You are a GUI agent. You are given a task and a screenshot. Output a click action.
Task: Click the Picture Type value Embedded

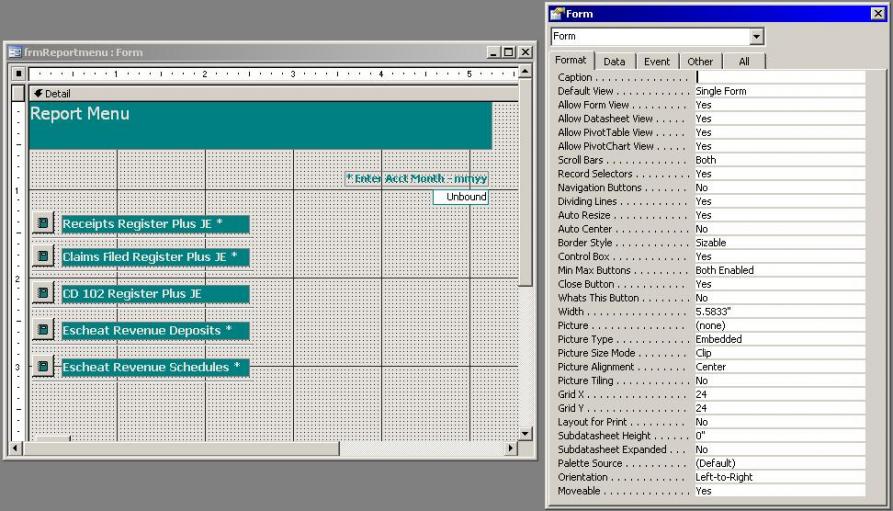(x=780, y=339)
